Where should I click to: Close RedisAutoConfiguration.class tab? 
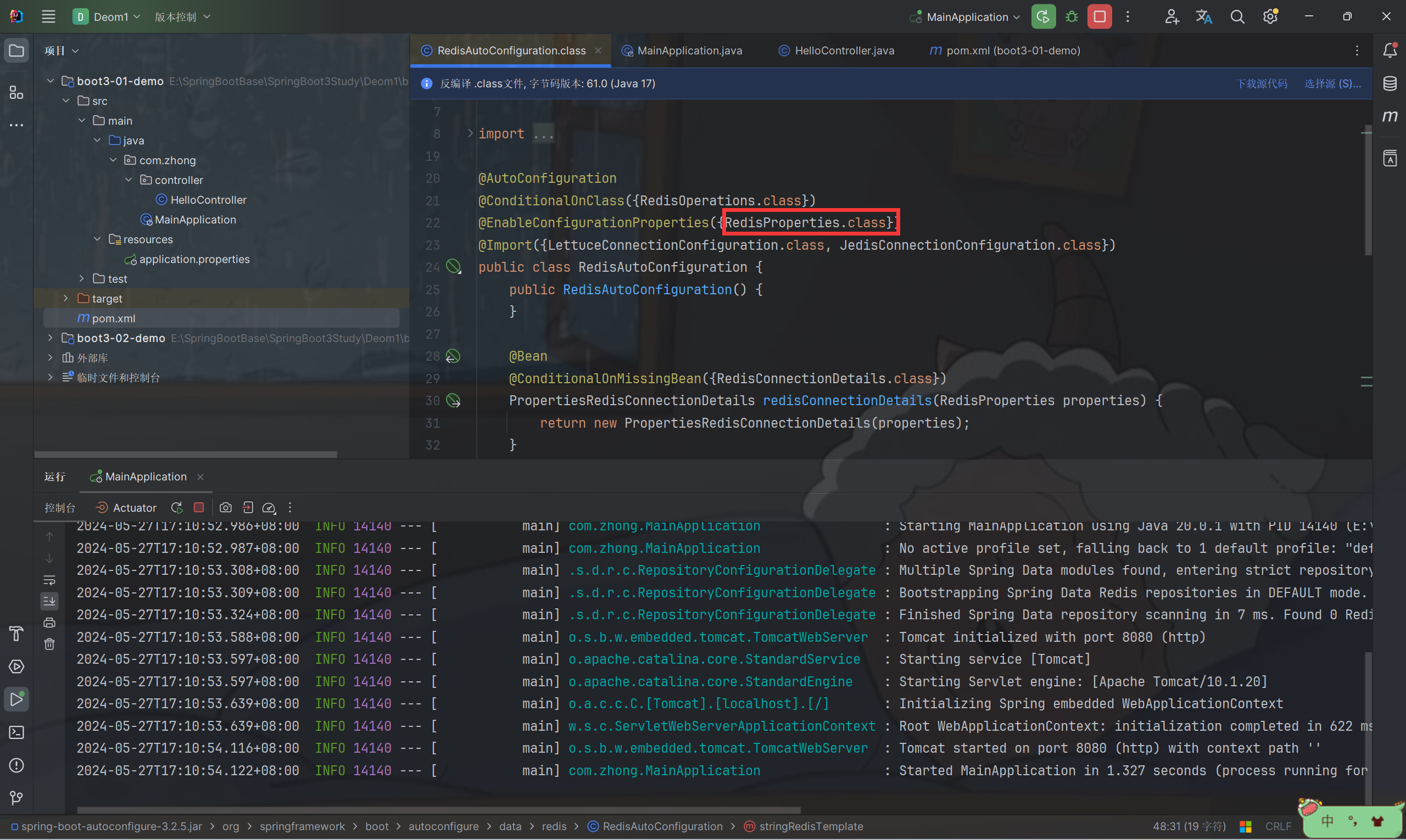click(598, 51)
